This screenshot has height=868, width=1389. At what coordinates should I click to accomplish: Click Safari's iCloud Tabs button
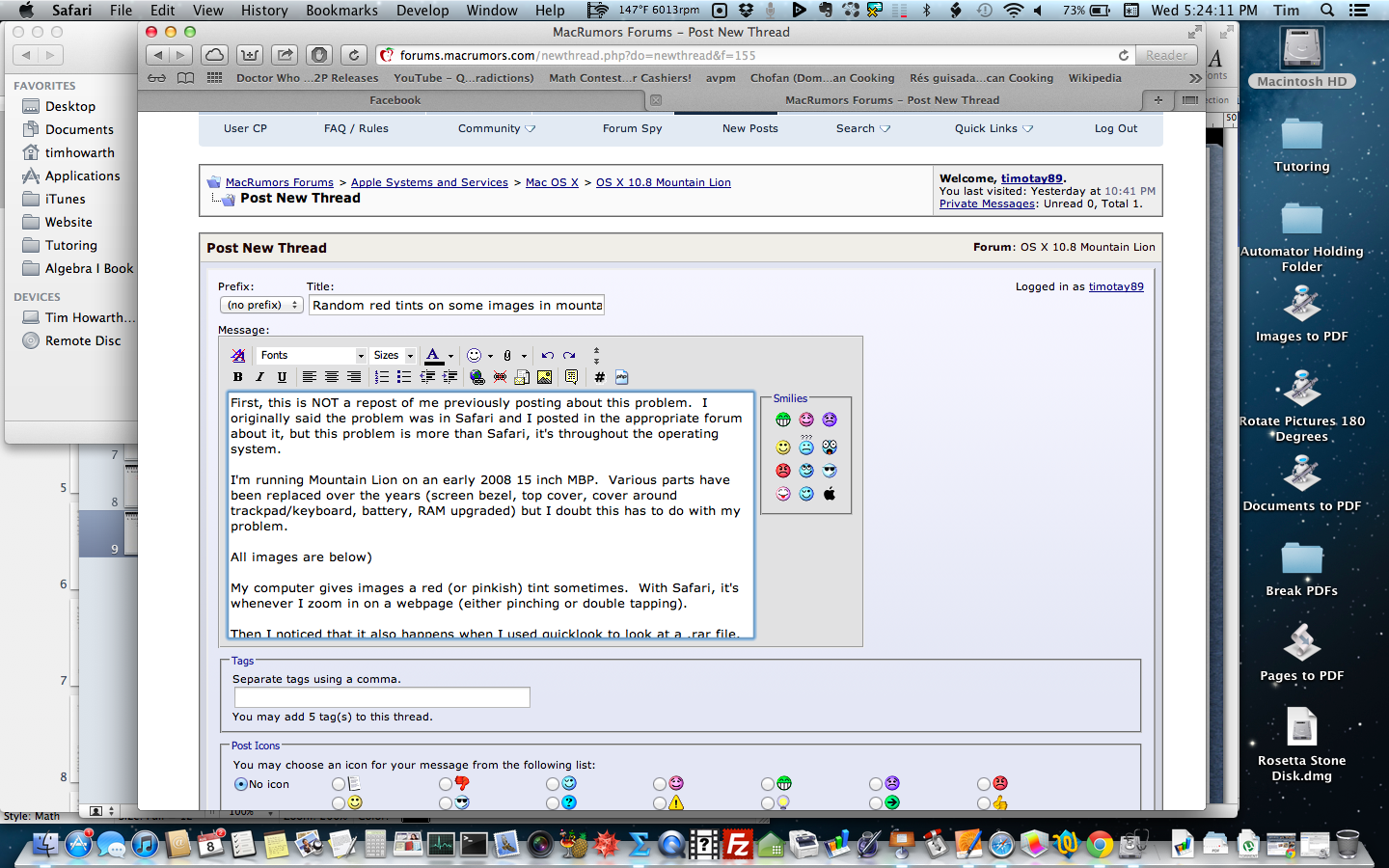215,55
